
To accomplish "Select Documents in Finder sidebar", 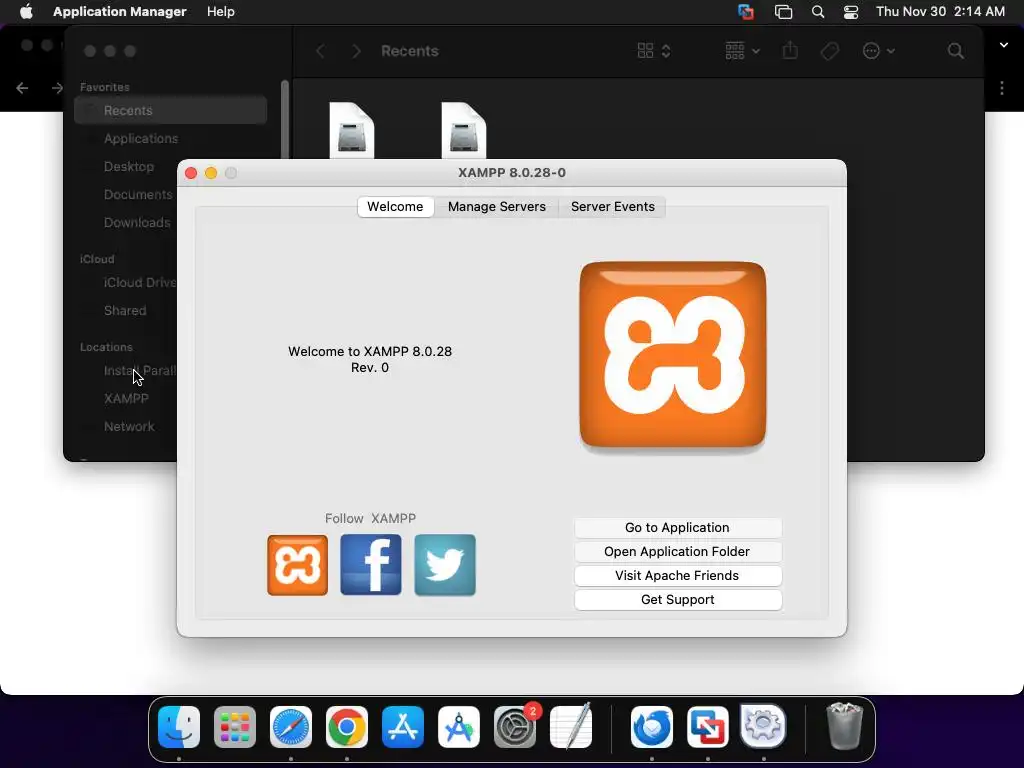I will coord(138,195).
